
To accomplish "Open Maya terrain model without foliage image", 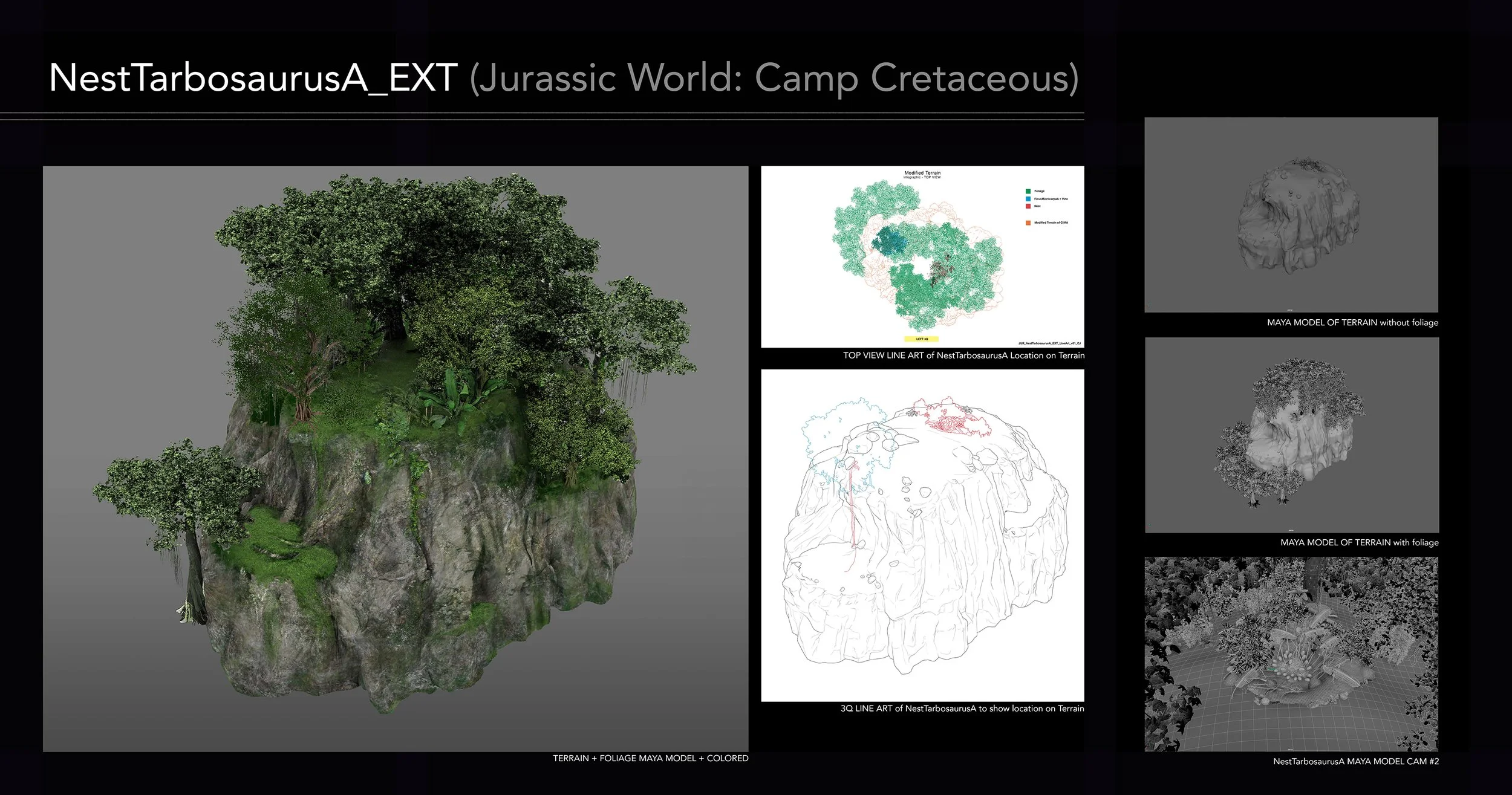I will pos(1291,215).
